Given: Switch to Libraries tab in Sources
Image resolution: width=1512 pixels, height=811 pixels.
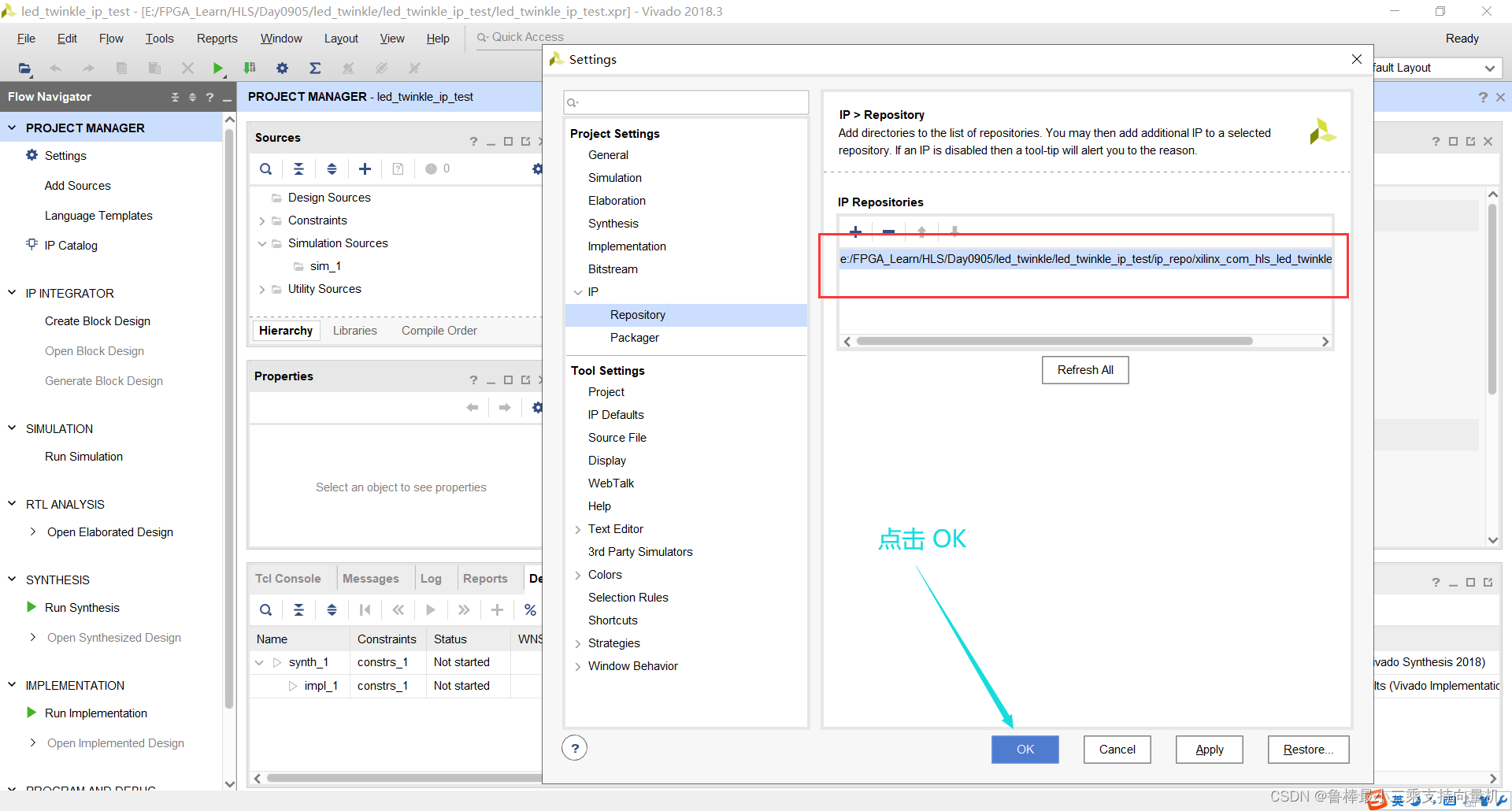Looking at the screenshot, I should (354, 331).
